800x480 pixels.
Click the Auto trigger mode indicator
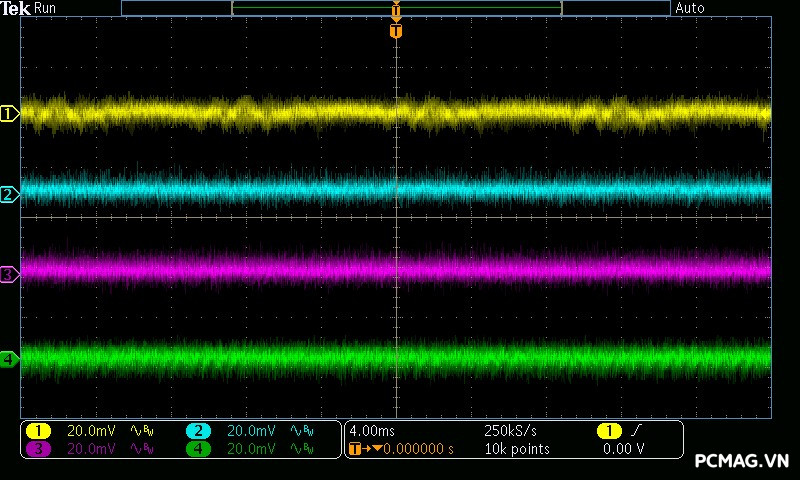(690, 8)
